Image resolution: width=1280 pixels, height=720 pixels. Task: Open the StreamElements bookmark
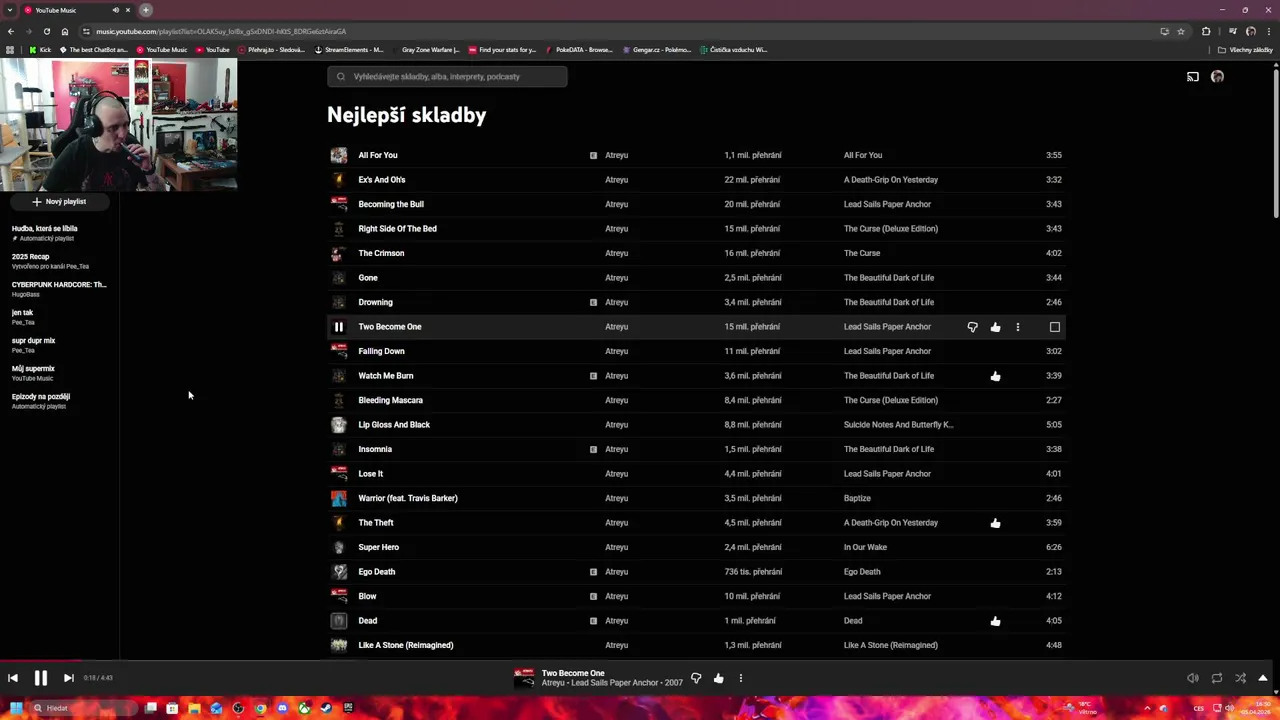349,50
